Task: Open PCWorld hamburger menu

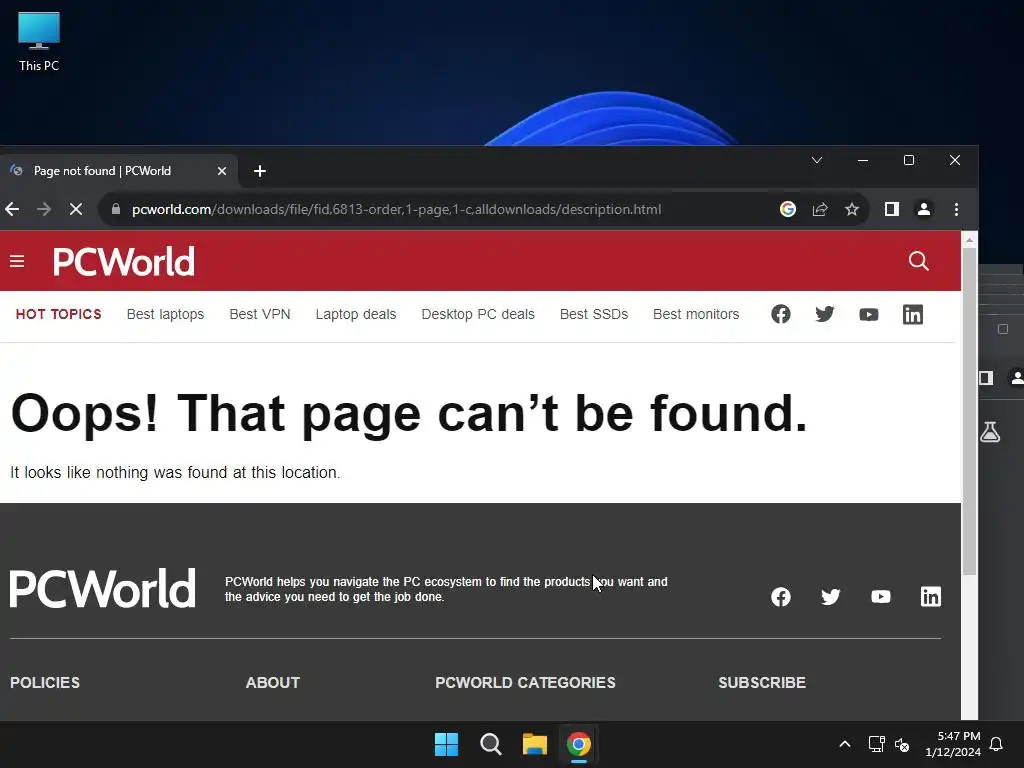Action: 17,261
